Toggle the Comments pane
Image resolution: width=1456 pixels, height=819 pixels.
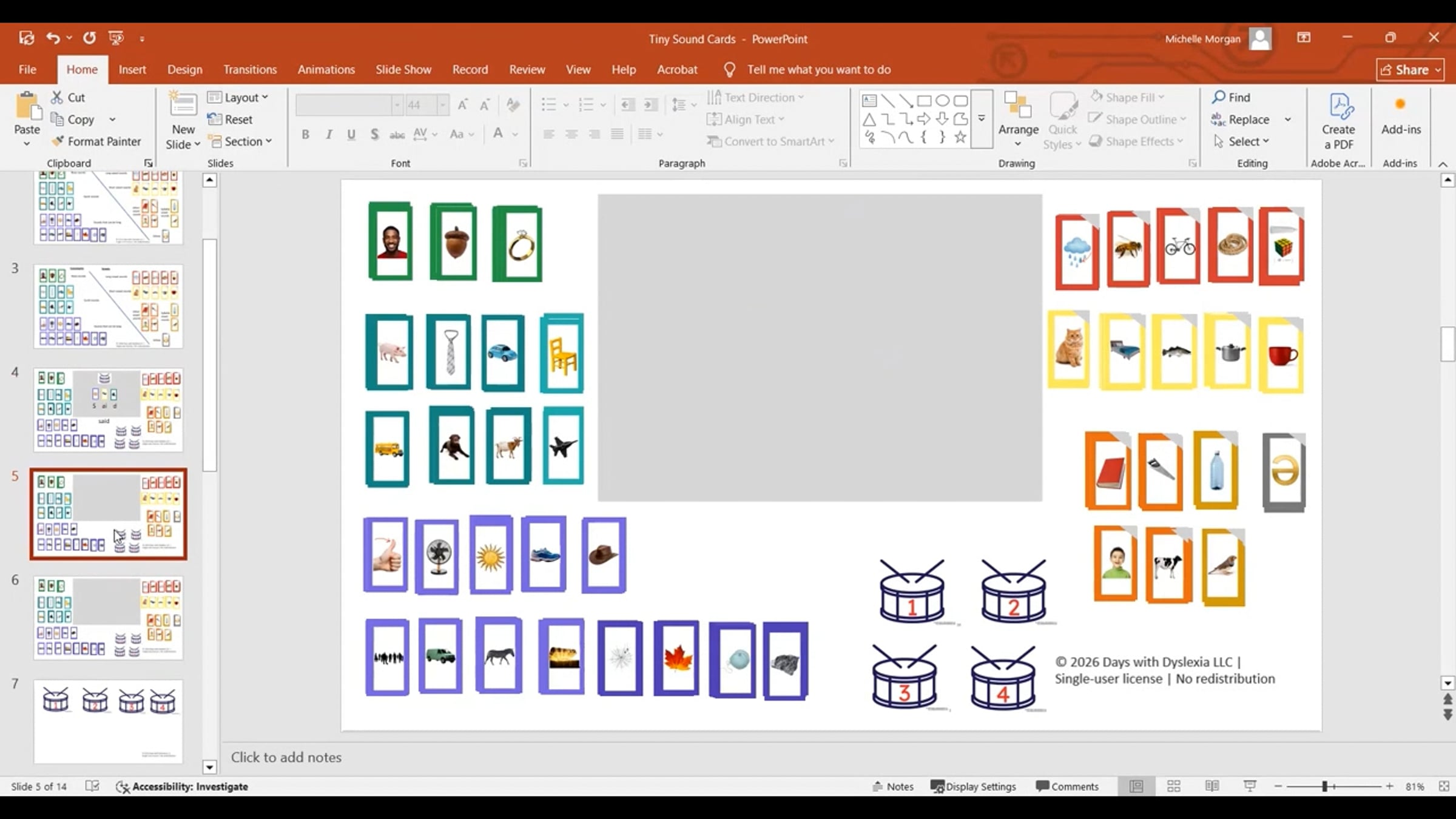click(1067, 786)
